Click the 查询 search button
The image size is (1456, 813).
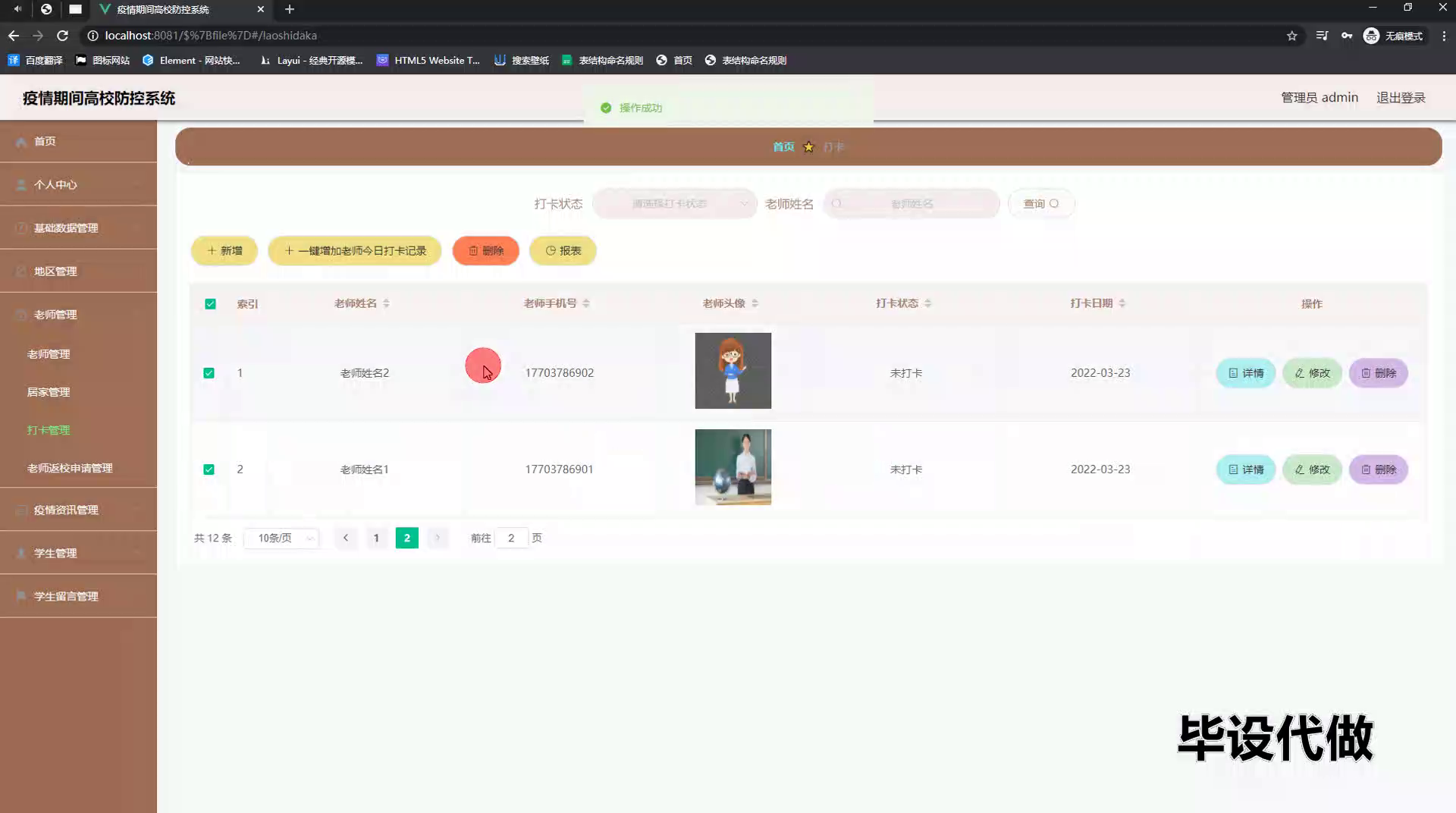click(1041, 203)
